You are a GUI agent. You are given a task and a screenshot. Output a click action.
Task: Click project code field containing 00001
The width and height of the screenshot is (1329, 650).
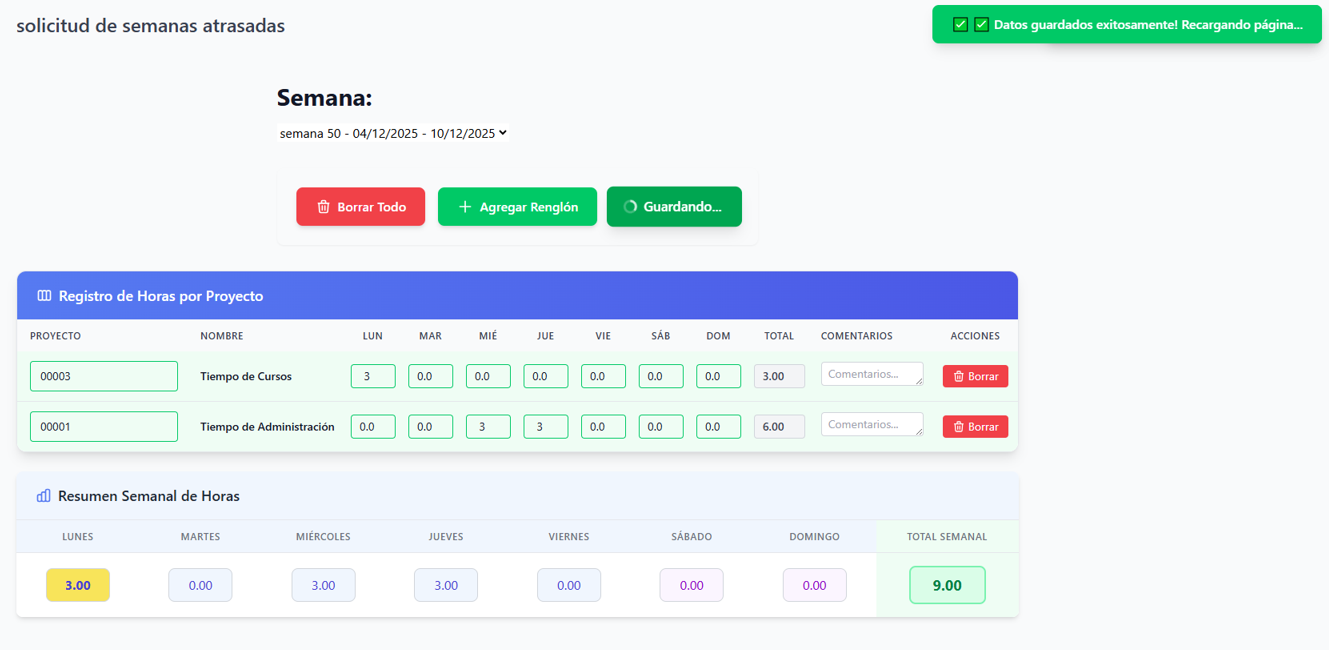[104, 426]
